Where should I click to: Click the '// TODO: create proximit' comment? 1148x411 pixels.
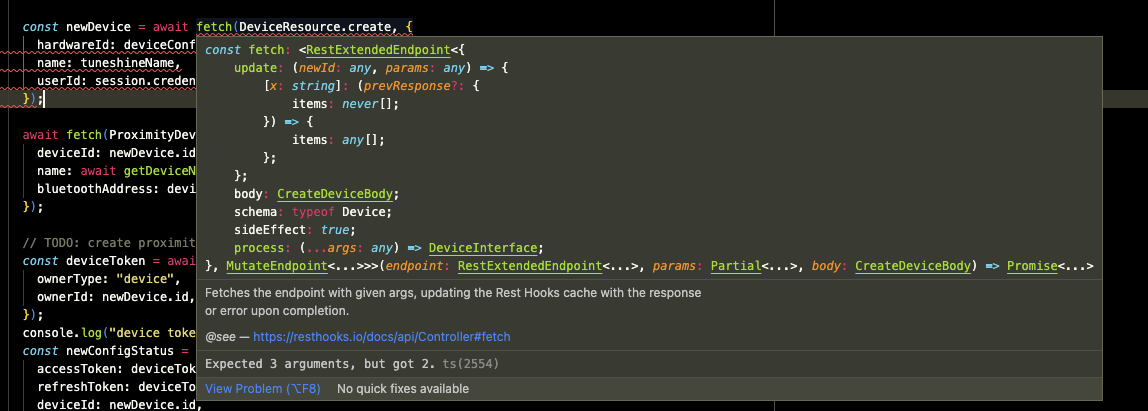(109, 243)
